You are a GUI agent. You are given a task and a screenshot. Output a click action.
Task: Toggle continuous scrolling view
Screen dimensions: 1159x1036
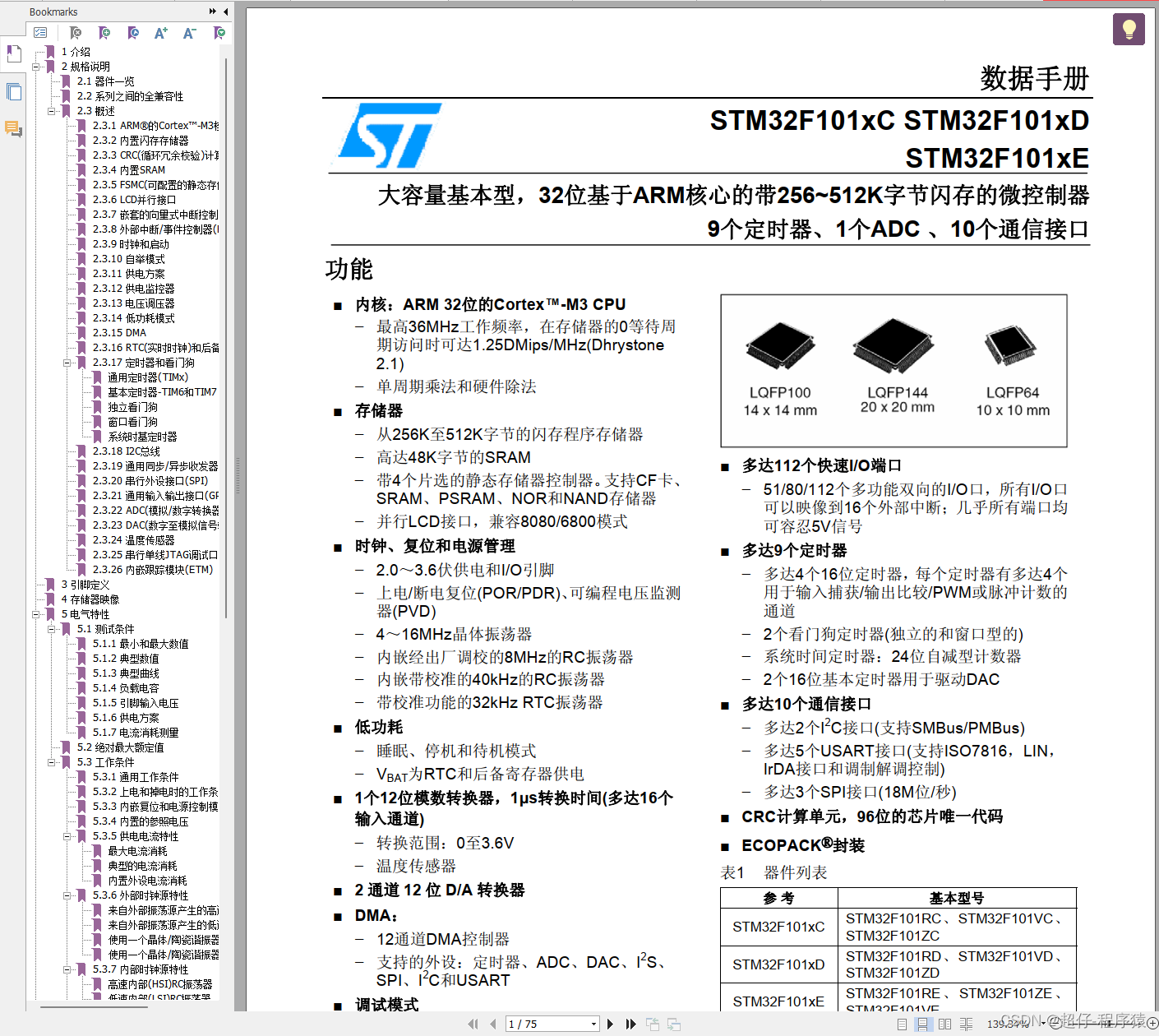(x=922, y=1024)
